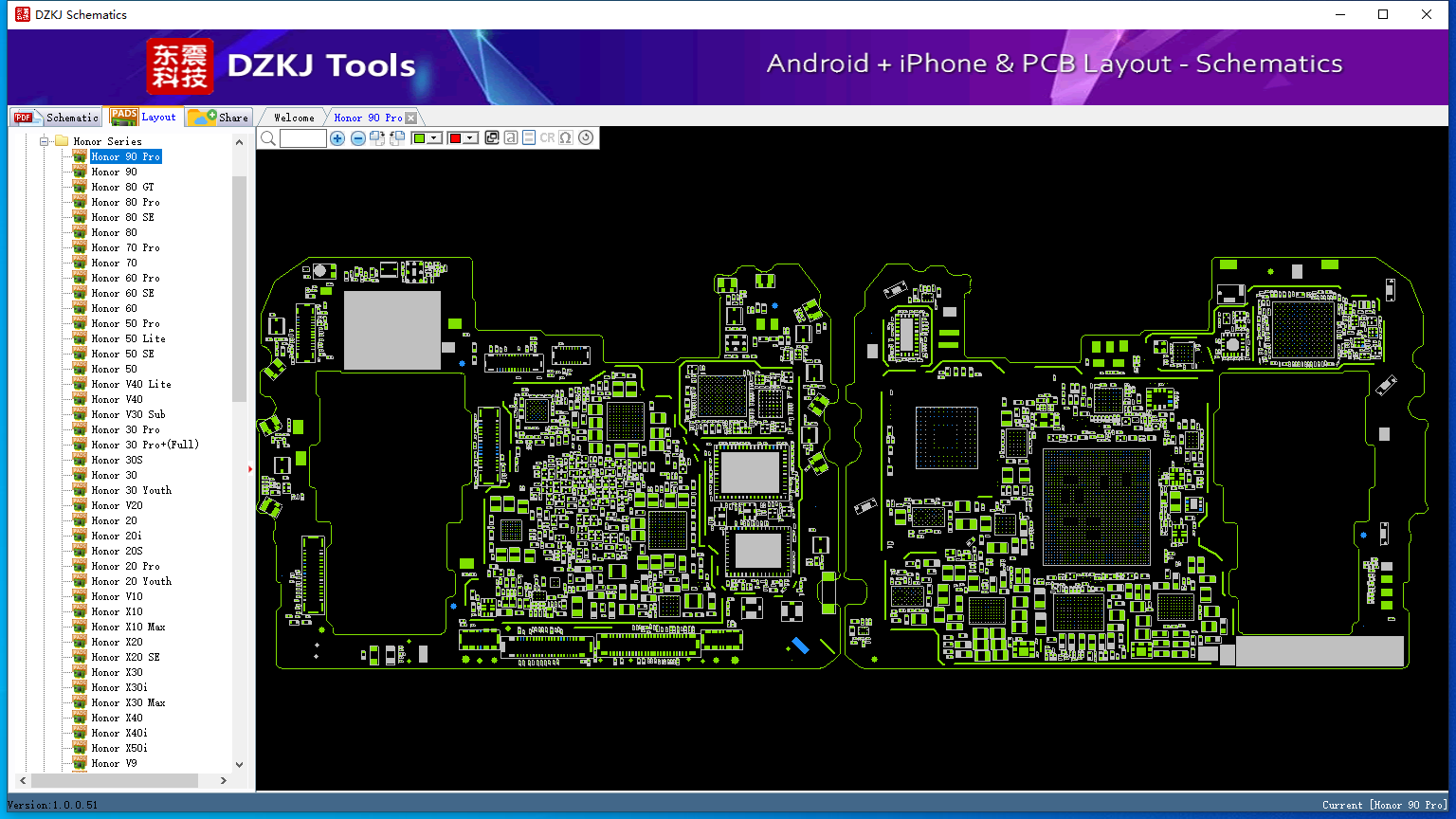Click the board icon beside Honor 70

[x=80, y=263]
